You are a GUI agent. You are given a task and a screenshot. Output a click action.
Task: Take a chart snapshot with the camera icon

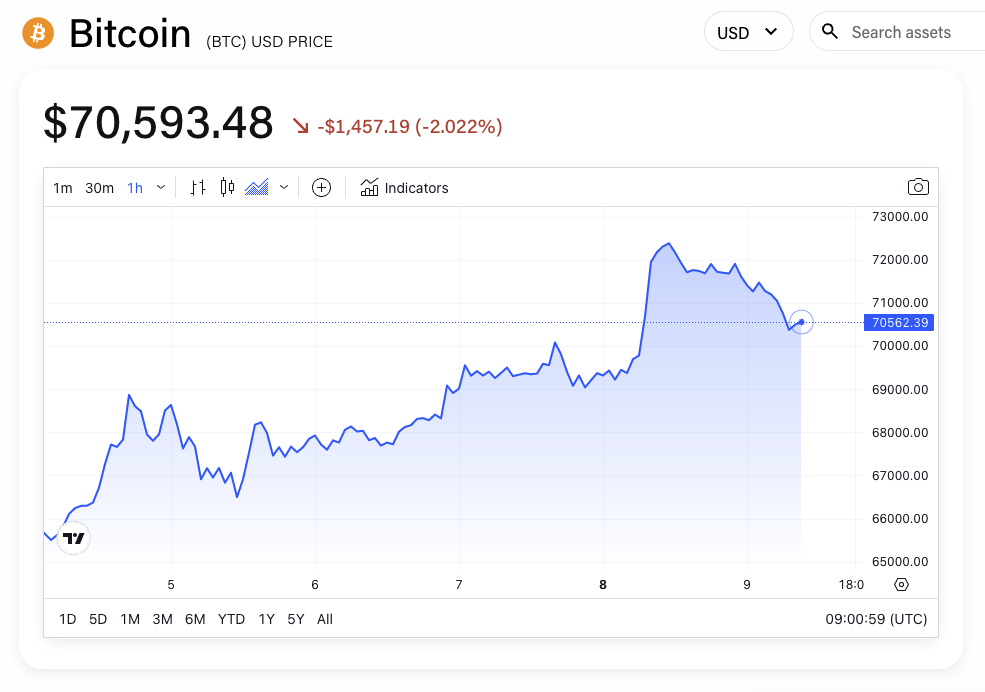tap(918, 187)
